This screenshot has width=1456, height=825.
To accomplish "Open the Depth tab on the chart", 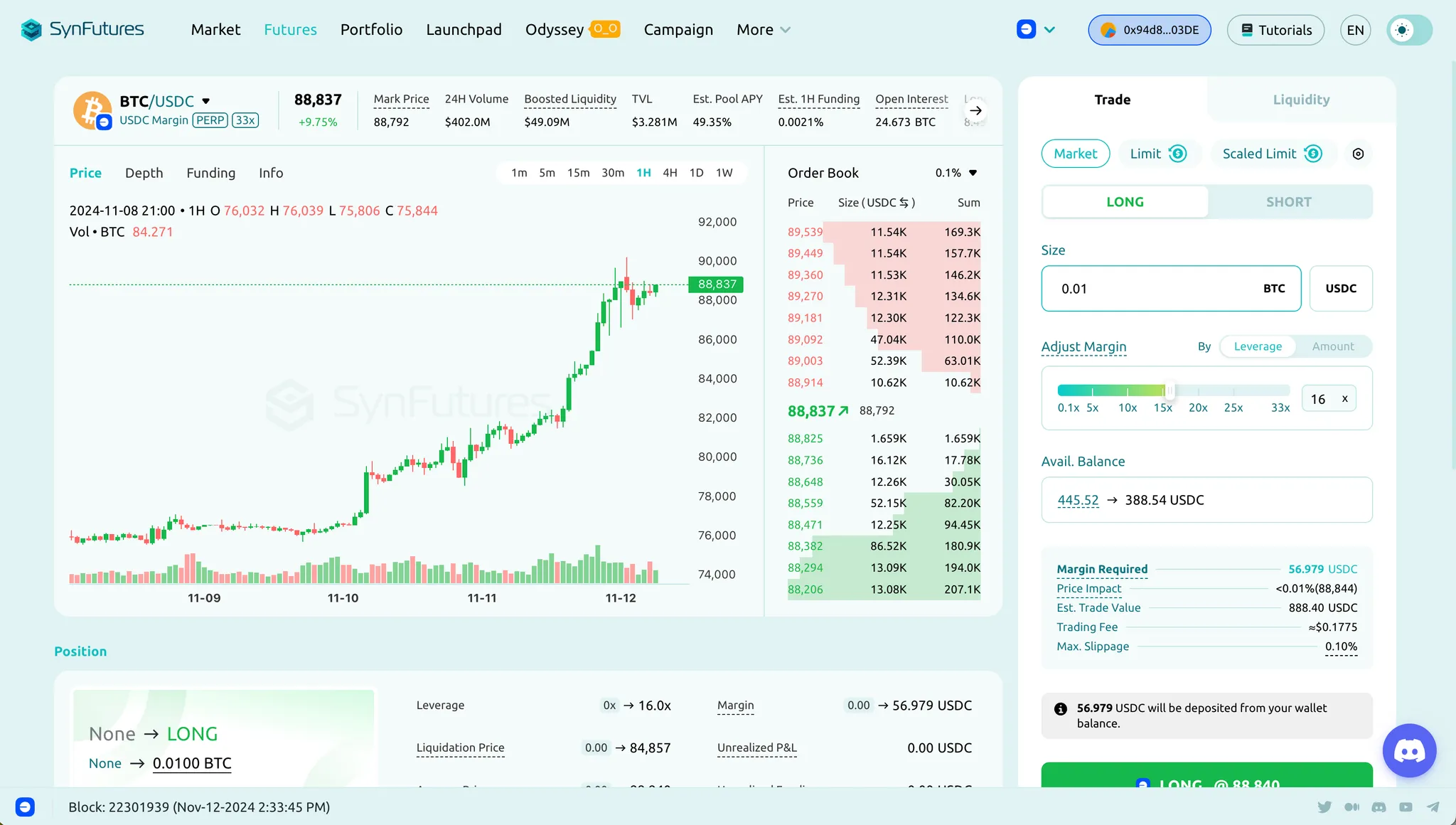I will (144, 173).
